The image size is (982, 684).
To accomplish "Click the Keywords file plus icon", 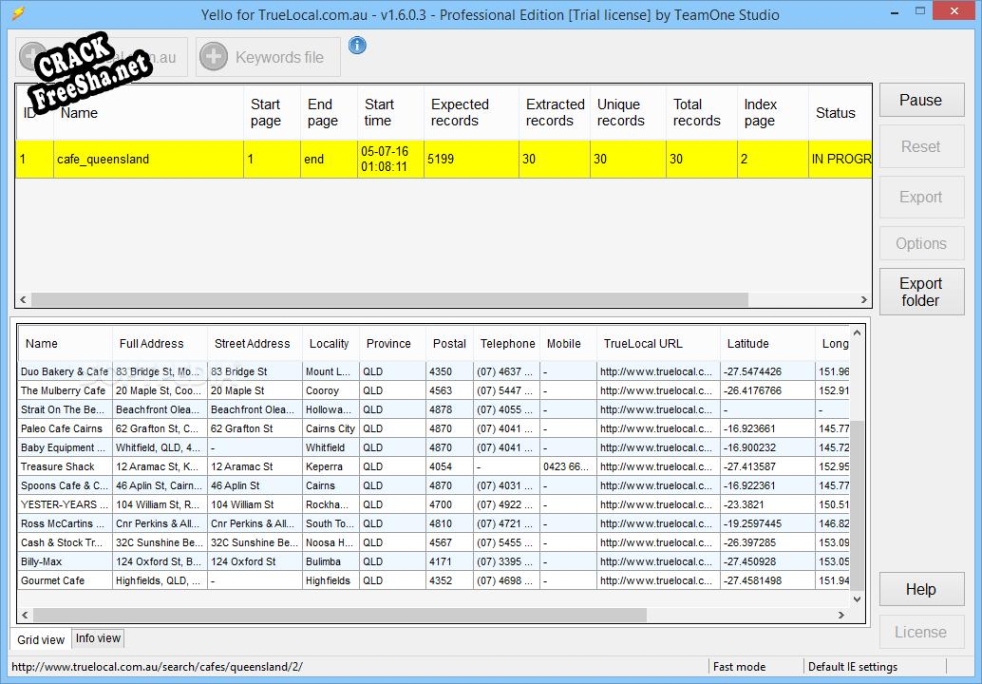I will [214, 57].
